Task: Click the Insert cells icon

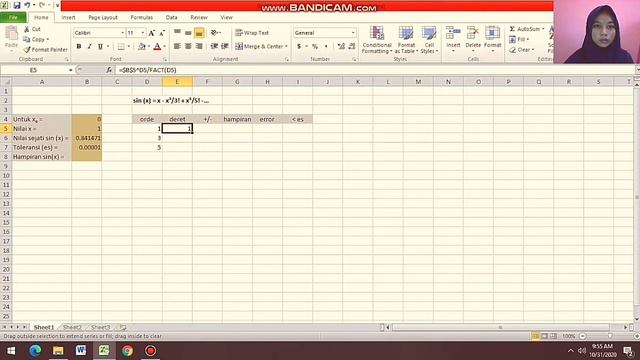Action: click(x=453, y=33)
